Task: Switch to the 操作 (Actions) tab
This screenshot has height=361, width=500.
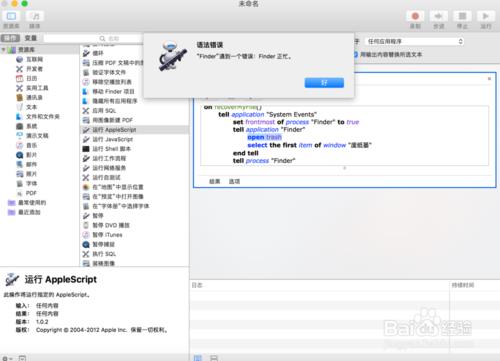Action: (10, 38)
